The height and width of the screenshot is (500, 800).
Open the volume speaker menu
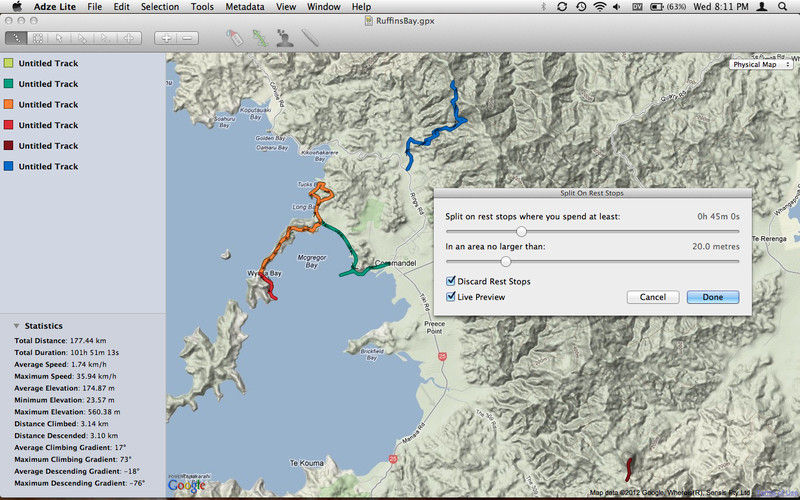tap(617, 7)
